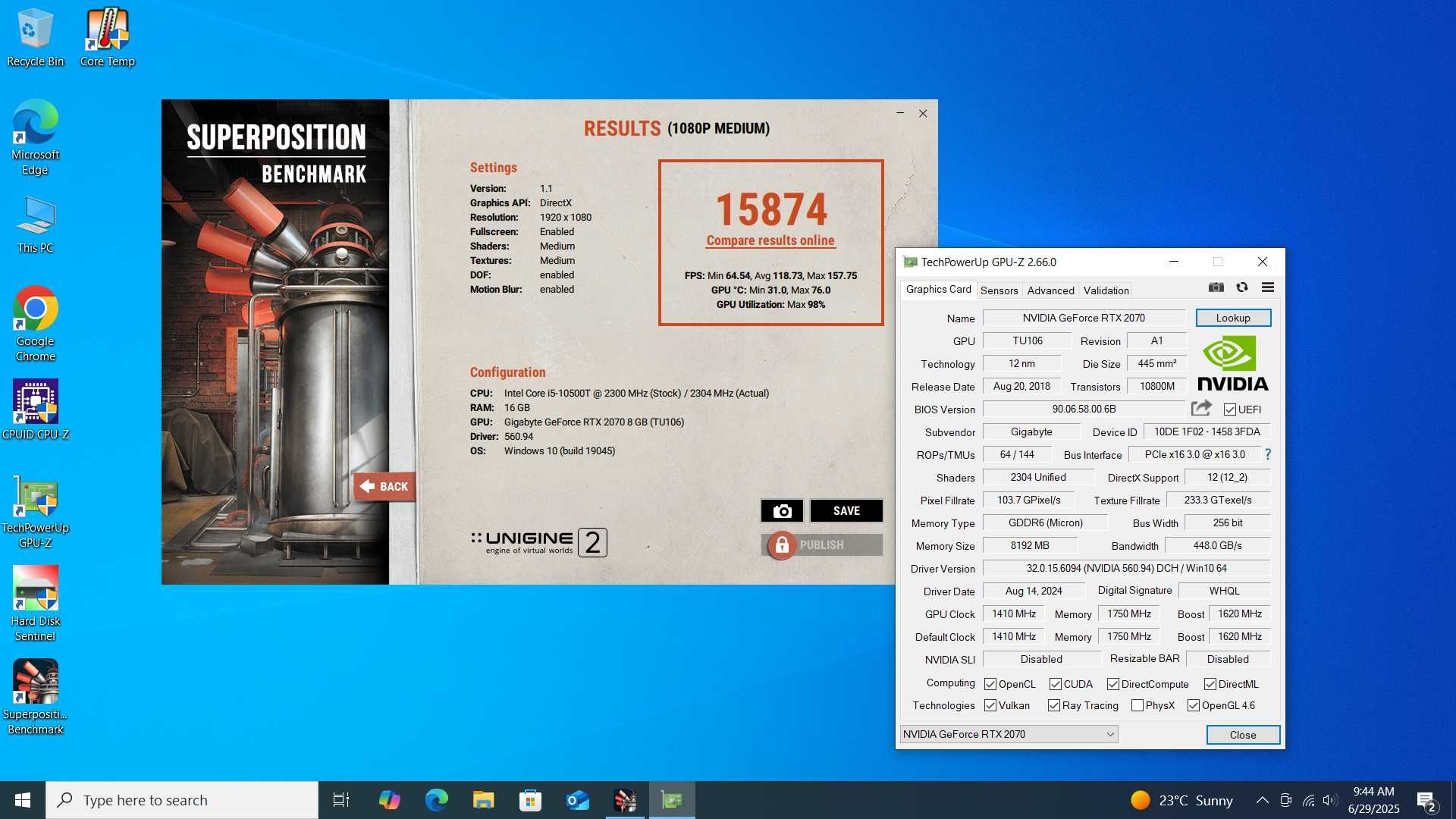Toggle the DirectCompute checkbox
Image resolution: width=1456 pixels, height=819 pixels.
[x=1113, y=684]
